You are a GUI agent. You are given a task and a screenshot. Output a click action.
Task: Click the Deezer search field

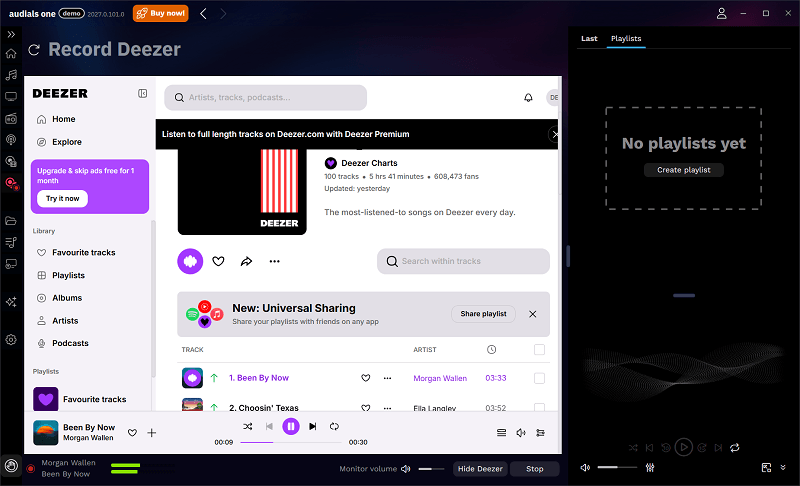pos(265,97)
